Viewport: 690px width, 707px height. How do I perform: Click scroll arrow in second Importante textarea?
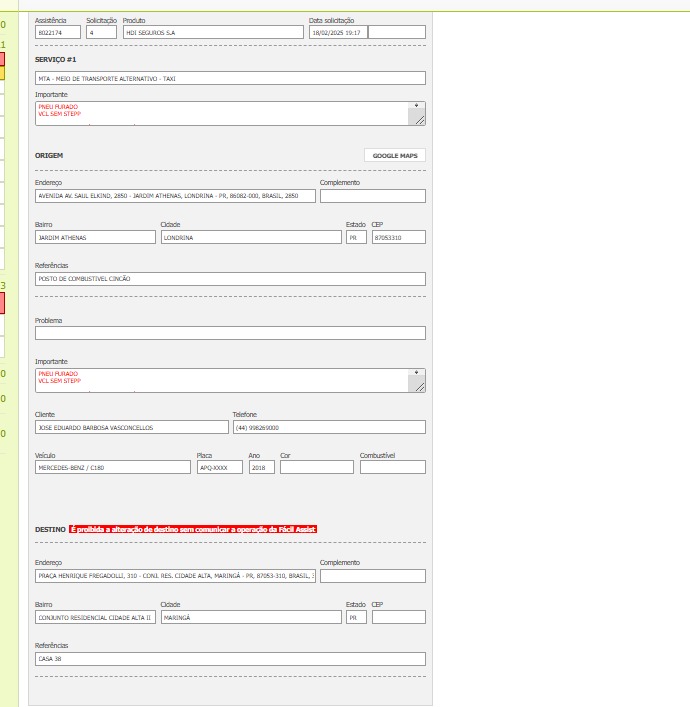click(x=416, y=373)
